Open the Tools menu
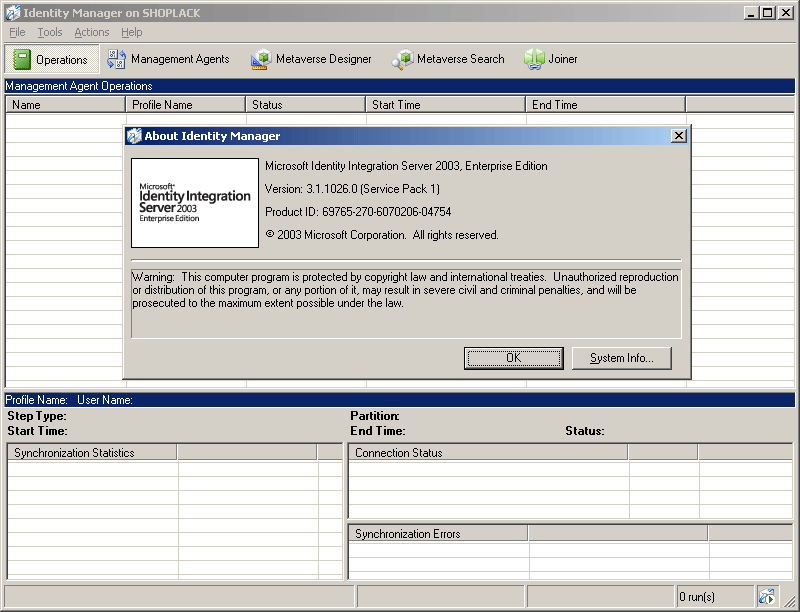 click(x=50, y=32)
